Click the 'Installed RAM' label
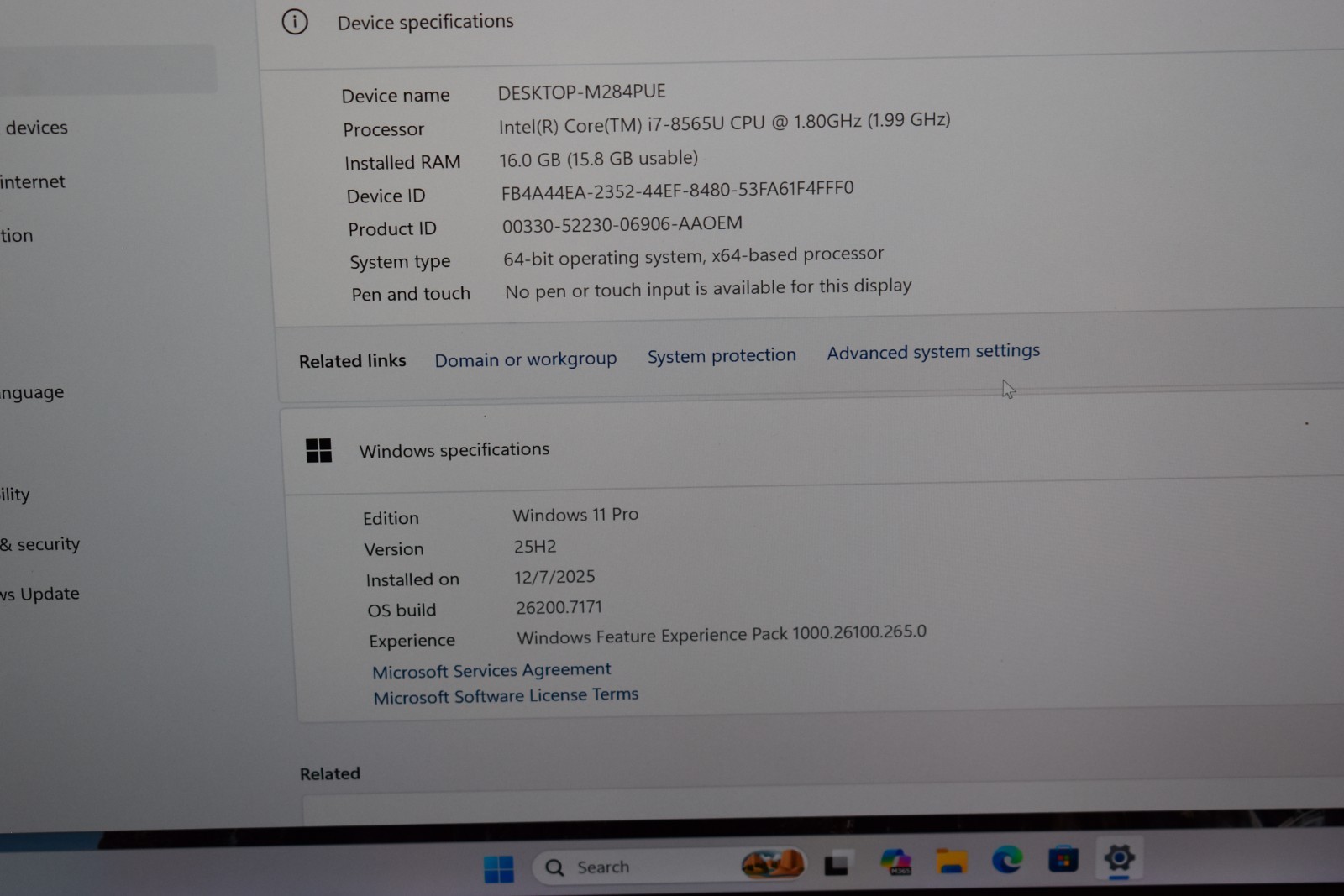Image resolution: width=1344 pixels, height=896 pixels. click(x=402, y=162)
